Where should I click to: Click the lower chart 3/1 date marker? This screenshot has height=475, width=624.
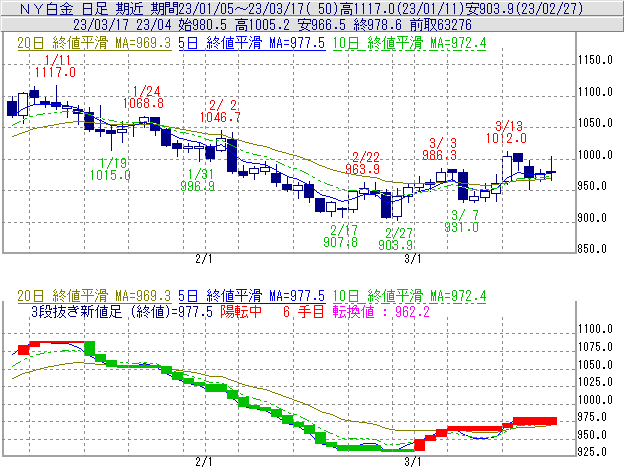pyautogui.click(x=413, y=462)
